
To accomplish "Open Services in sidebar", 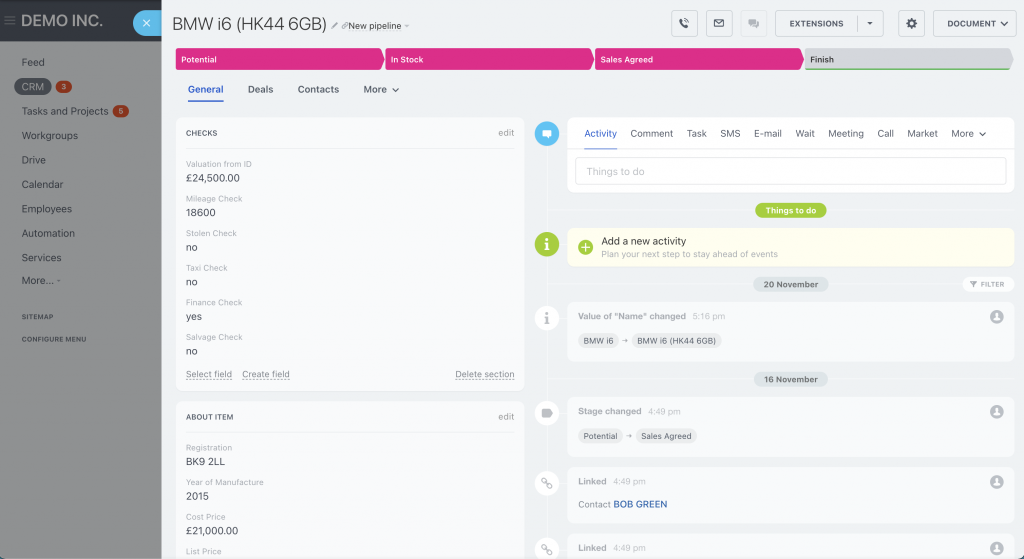I will click(41, 257).
